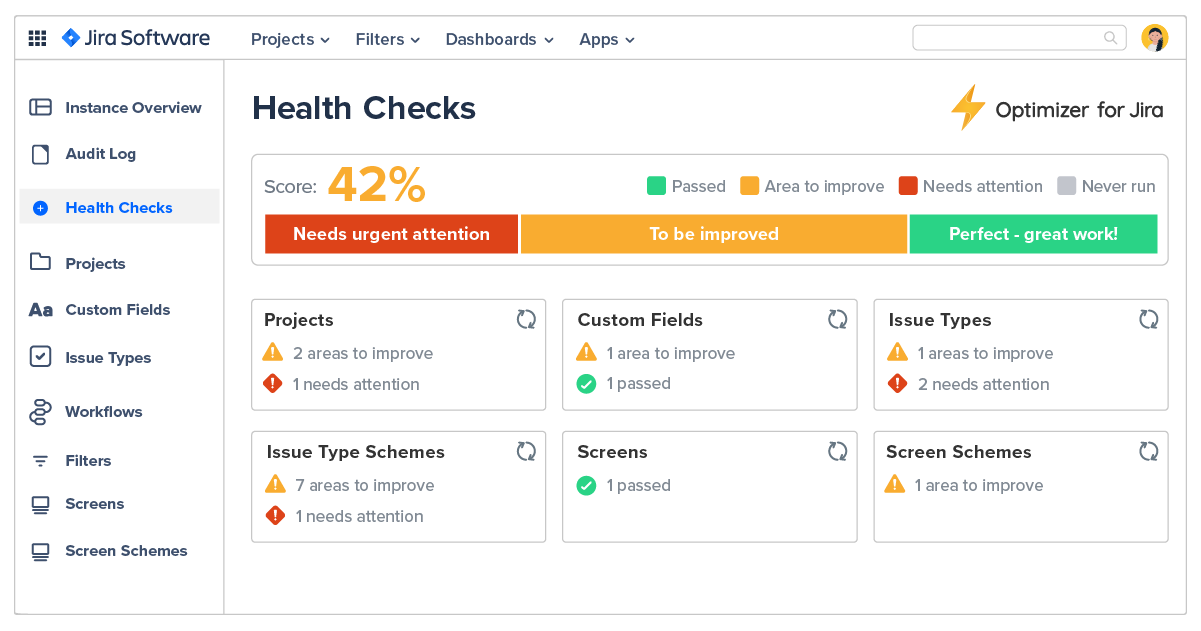
Task: Click Custom Fields green passed check icon
Action: pyautogui.click(x=587, y=383)
